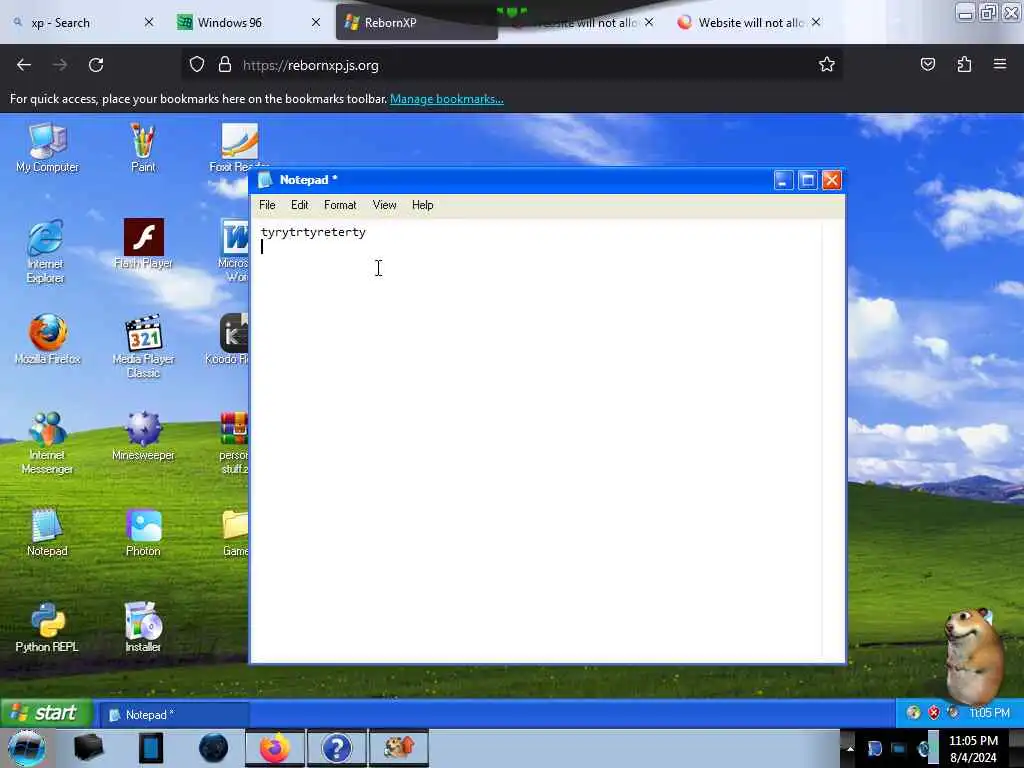Open Notepad's Format menu
This screenshot has width=1024, height=768.
pos(340,205)
